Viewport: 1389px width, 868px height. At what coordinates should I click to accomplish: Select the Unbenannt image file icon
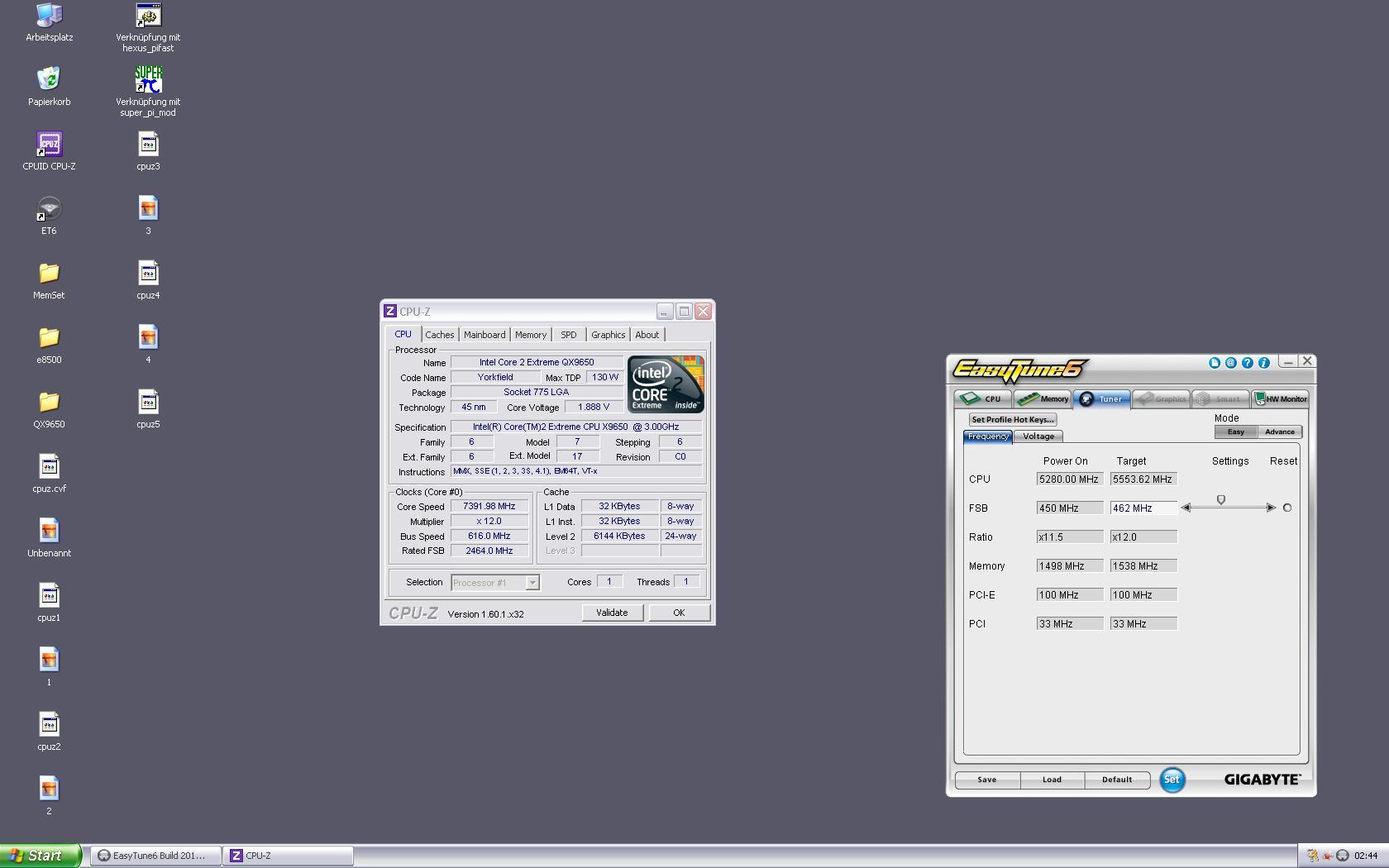click(49, 538)
